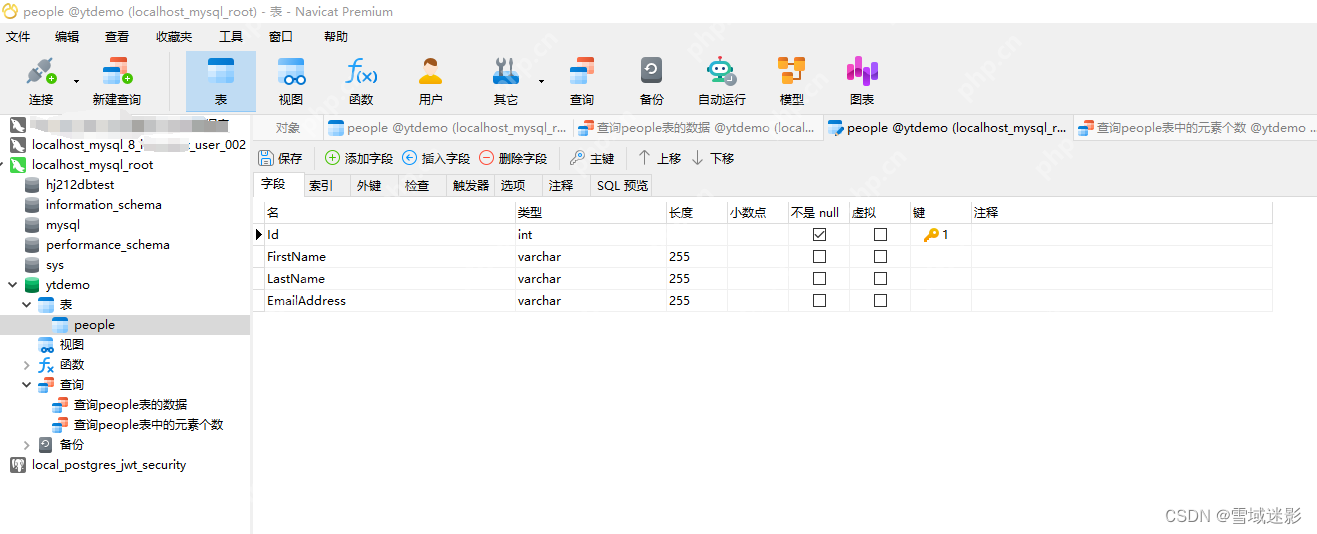The width and height of the screenshot is (1317, 534).
Task: Expand the 备份 (Backups) tree node
Action: click(x=27, y=445)
